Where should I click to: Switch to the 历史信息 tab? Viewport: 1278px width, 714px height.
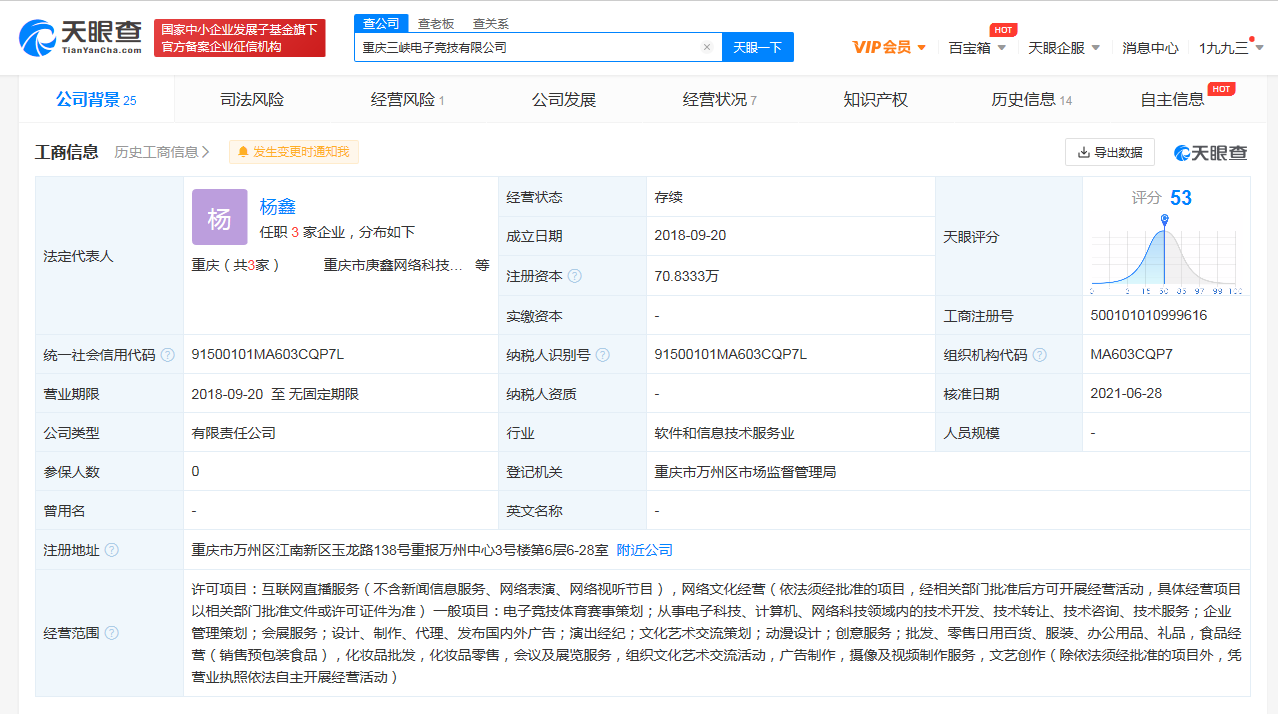[x=1031, y=99]
